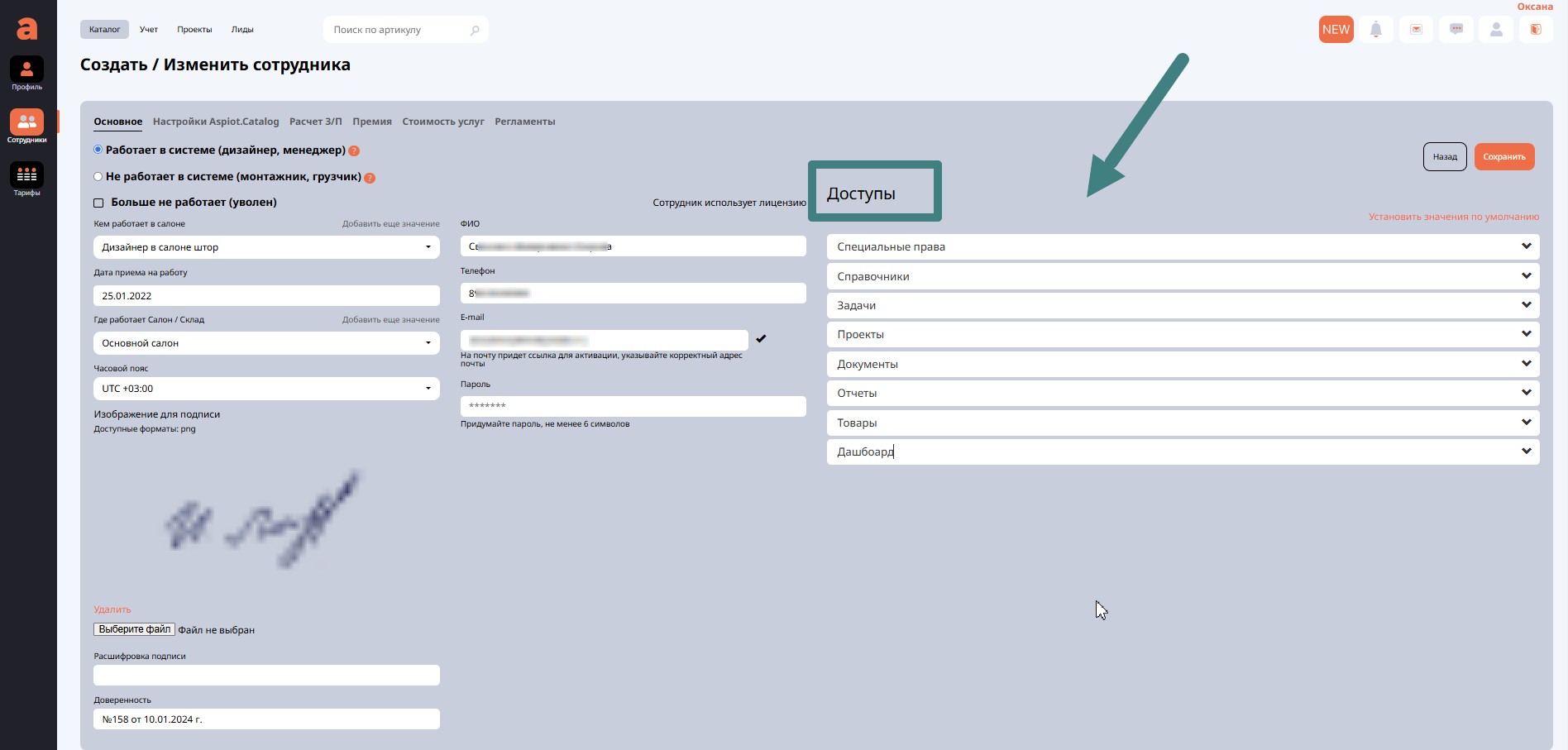Open the chat messages bubble icon
Image resolution: width=1568 pixels, height=750 pixels.
pyautogui.click(x=1456, y=30)
